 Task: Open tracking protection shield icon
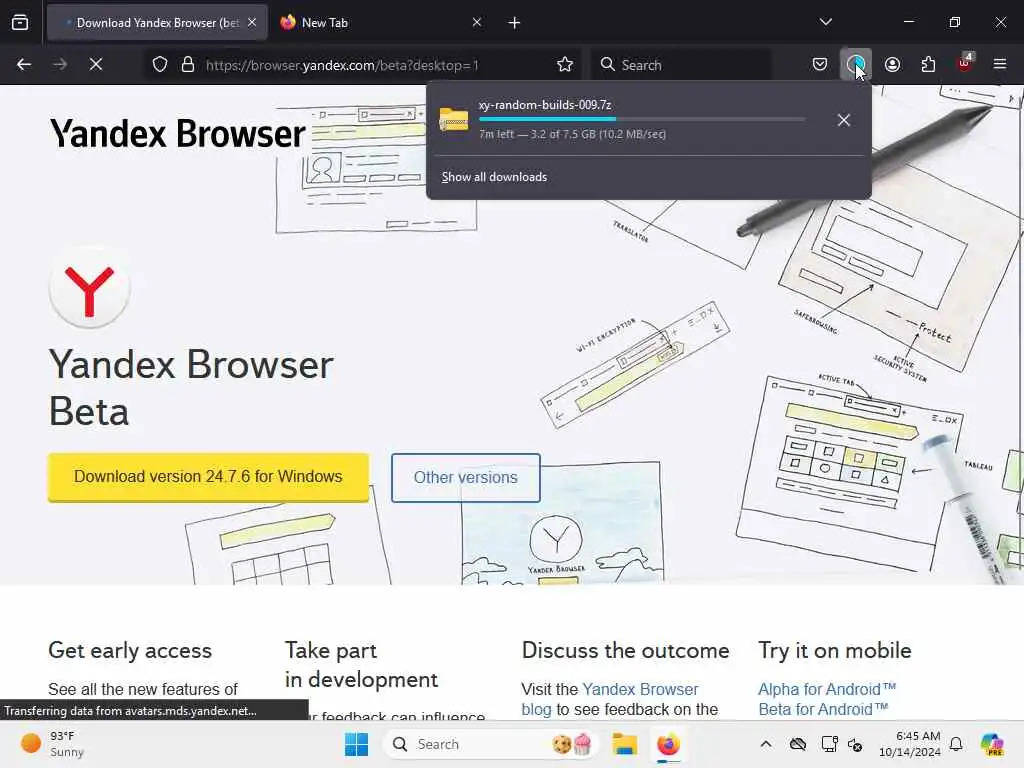click(160, 65)
